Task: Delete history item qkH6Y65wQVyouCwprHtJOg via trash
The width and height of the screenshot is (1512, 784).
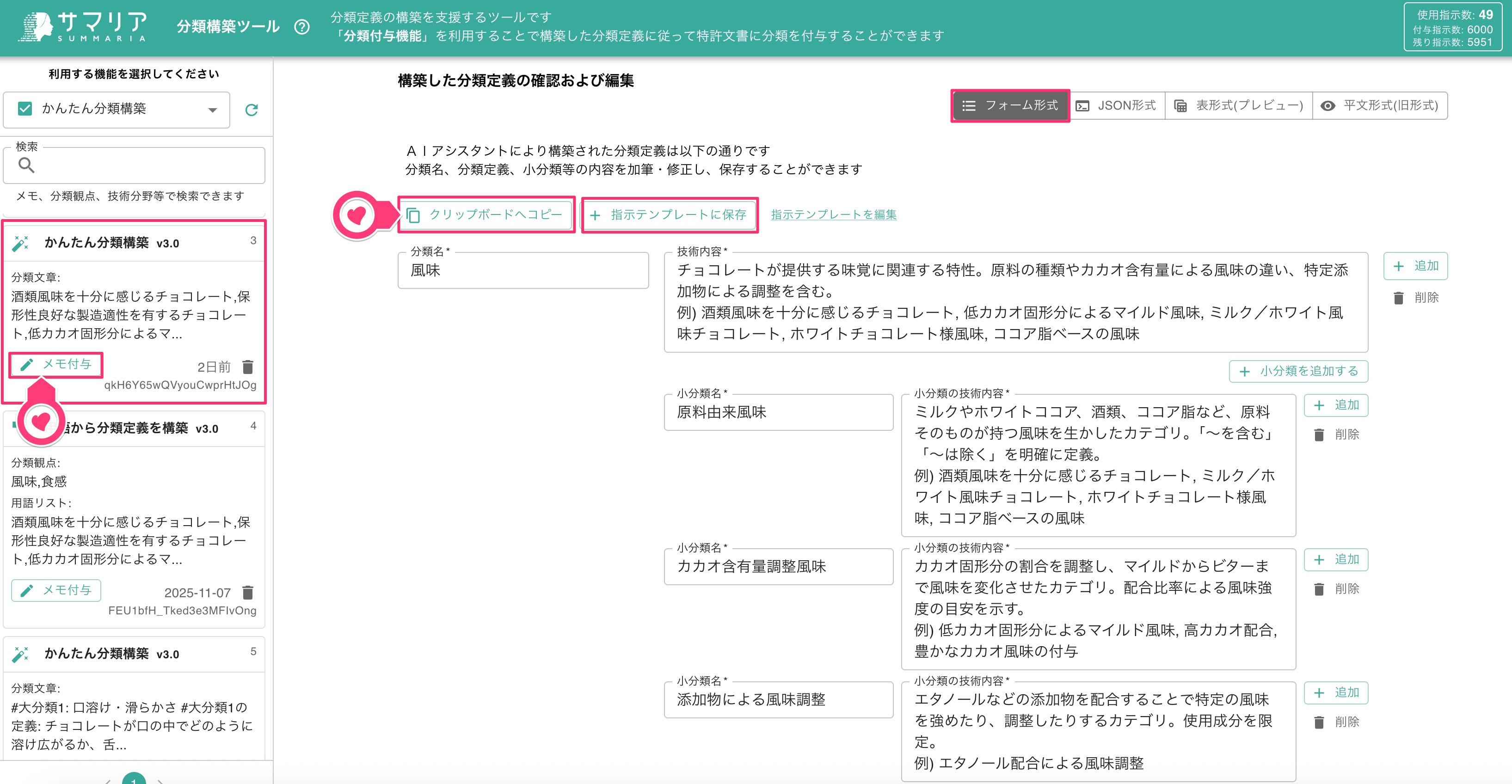Action: 248,367
